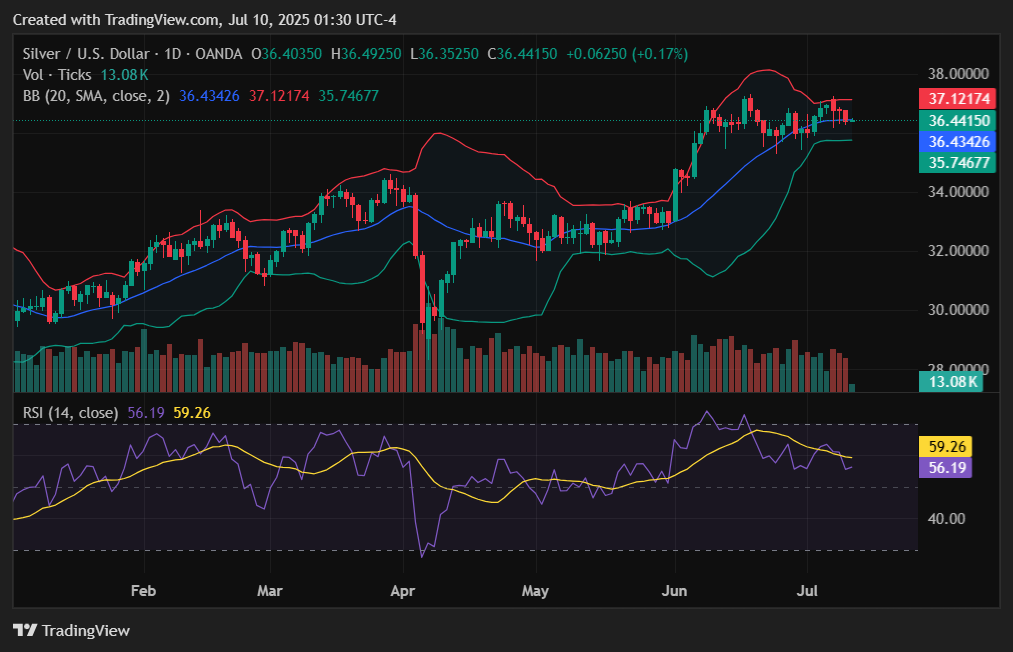Screen dimensions: 1013x652
Task: Click the Jul label on the time axis
Action: coord(808,591)
